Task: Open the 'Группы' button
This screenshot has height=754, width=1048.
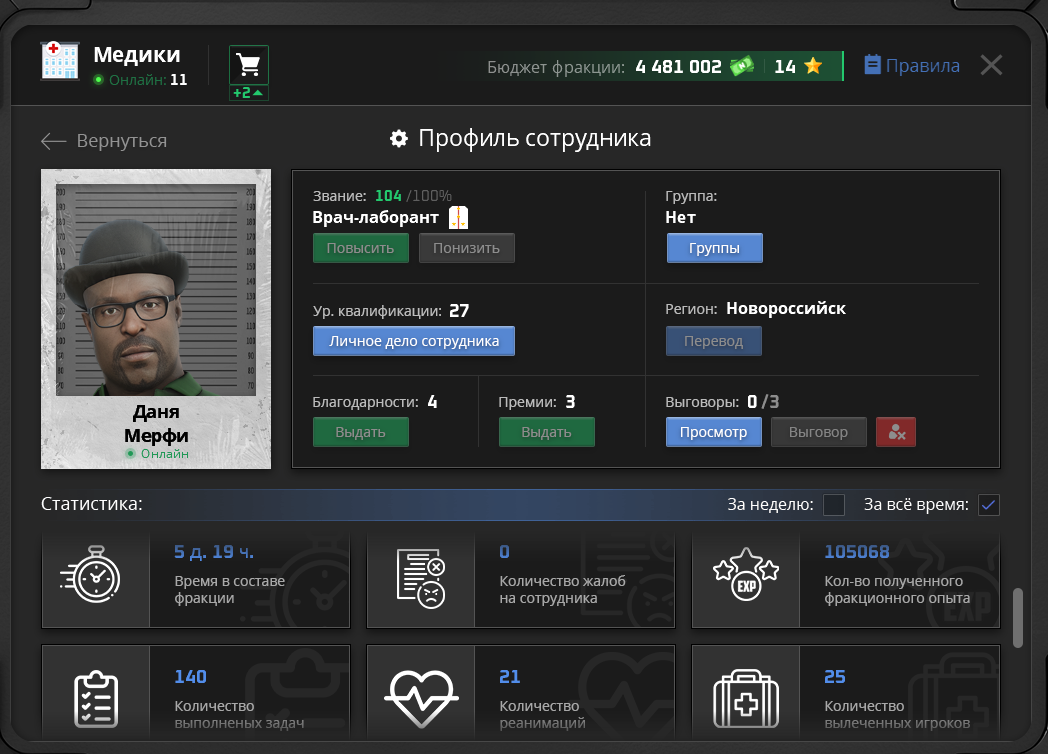Action: pyautogui.click(x=714, y=248)
